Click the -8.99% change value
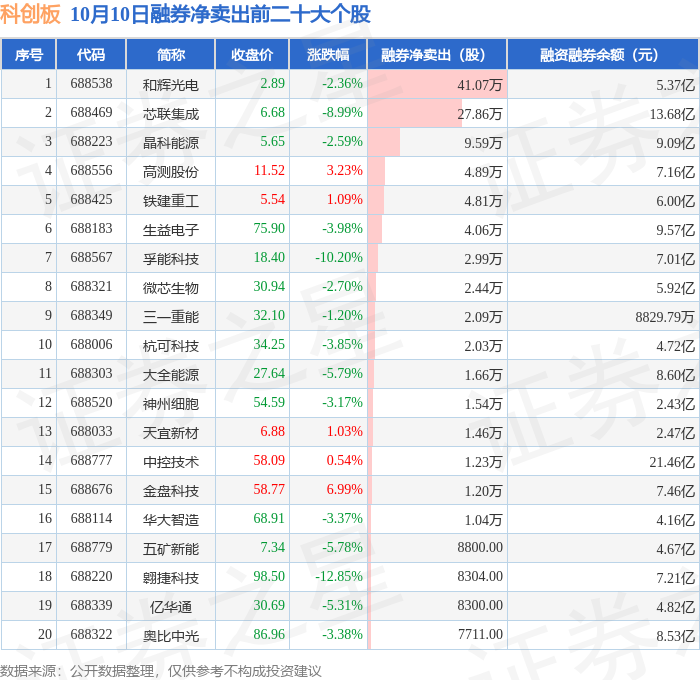Image resolution: width=700 pixels, height=680 pixels. click(342, 113)
